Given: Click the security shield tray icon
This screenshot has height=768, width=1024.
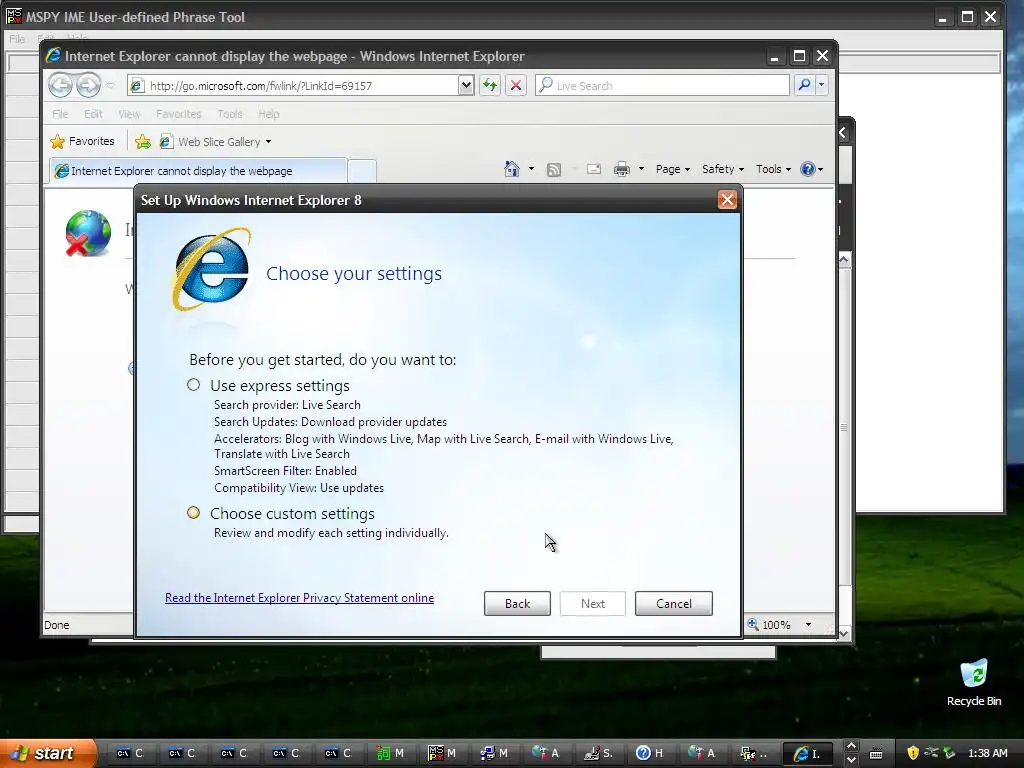Looking at the screenshot, I should click(913, 753).
